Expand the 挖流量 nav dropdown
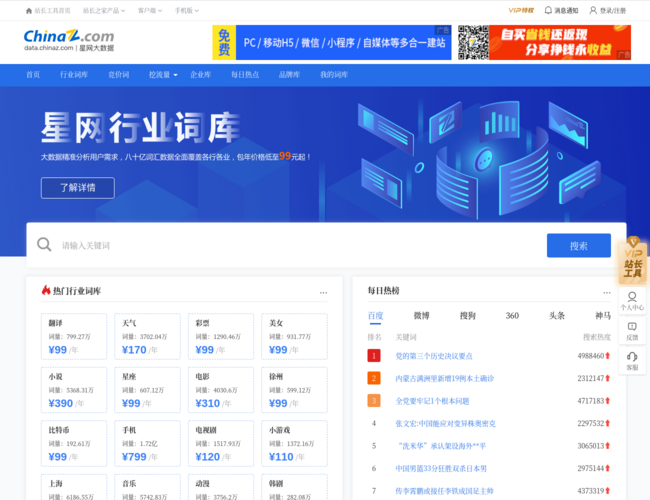The image size is (650, 500). 163,75
